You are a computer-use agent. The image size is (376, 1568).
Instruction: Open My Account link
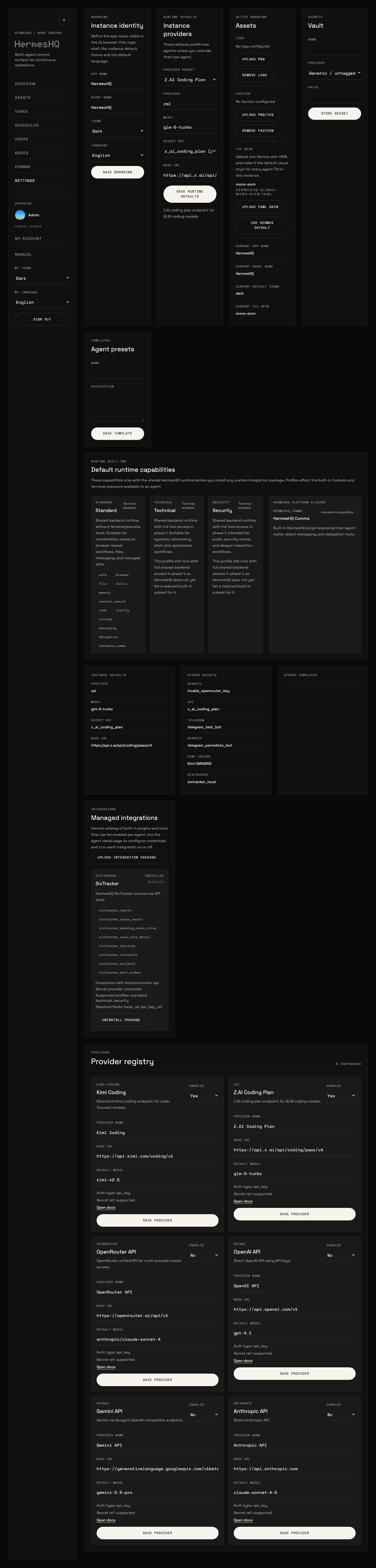click(42, 239)
